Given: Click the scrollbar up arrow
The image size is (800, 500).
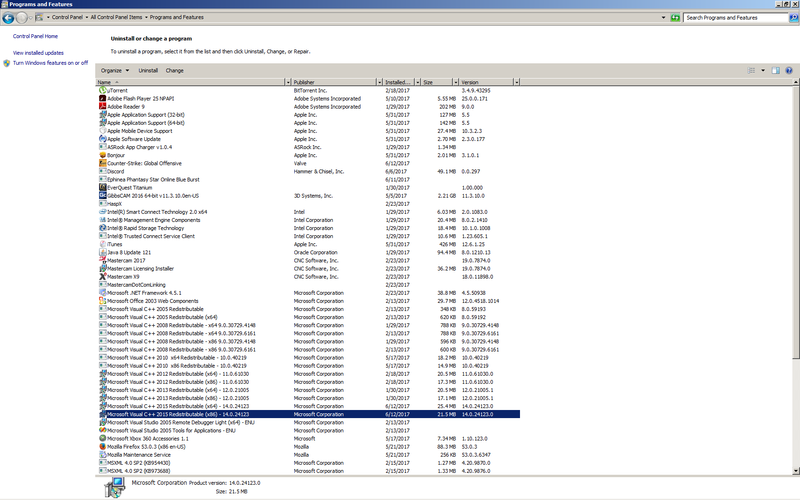Looking at the screenshot, I should [796, 82].
